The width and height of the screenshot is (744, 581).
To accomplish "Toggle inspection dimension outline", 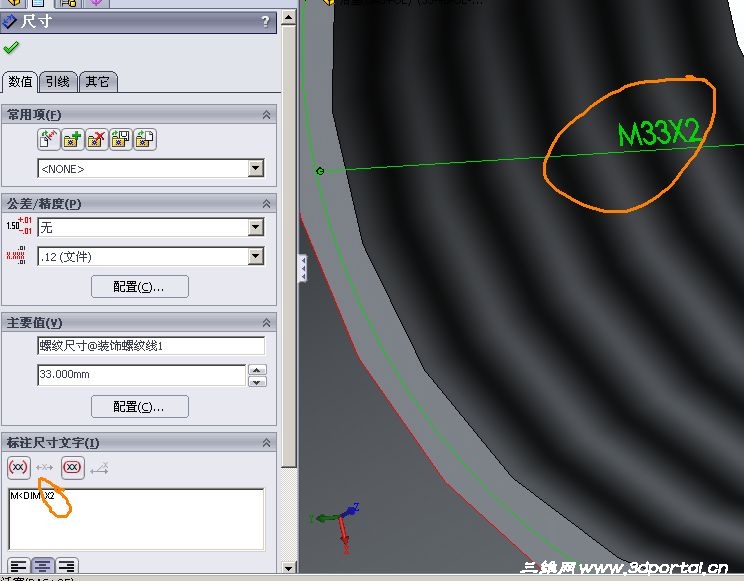I will [73, 468].
